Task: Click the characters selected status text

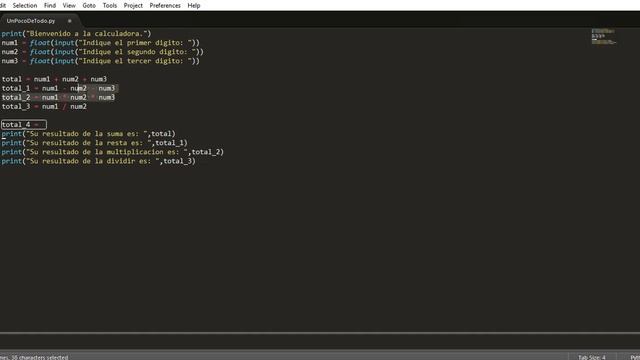Action: tap(34, 357)
